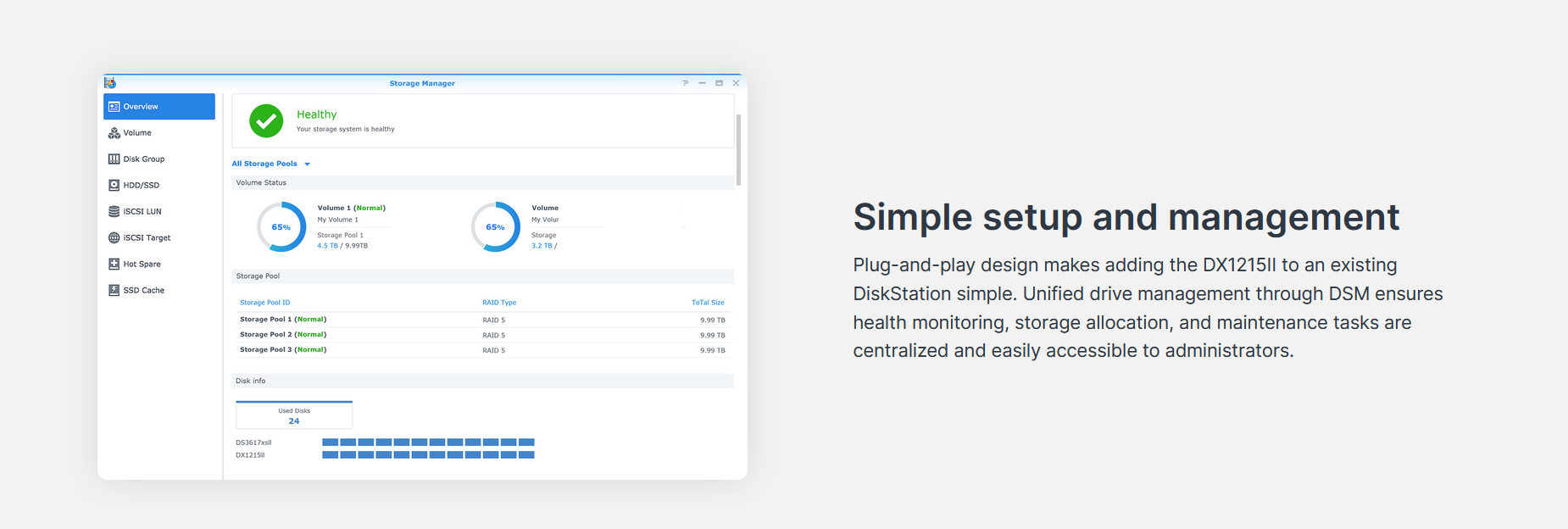
Task: Open SSD Cache via its icon
Action: tap(114, 291)
